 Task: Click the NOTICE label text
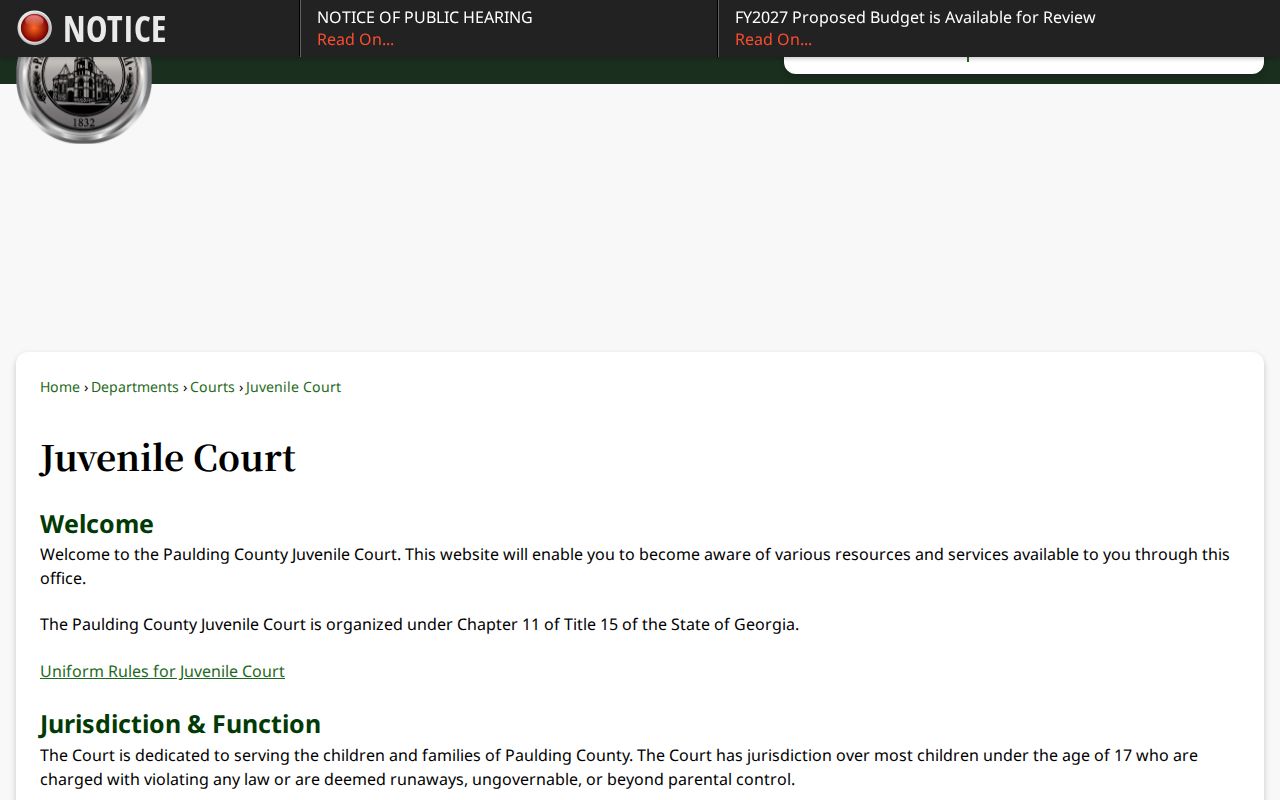(x=114, y=29)
